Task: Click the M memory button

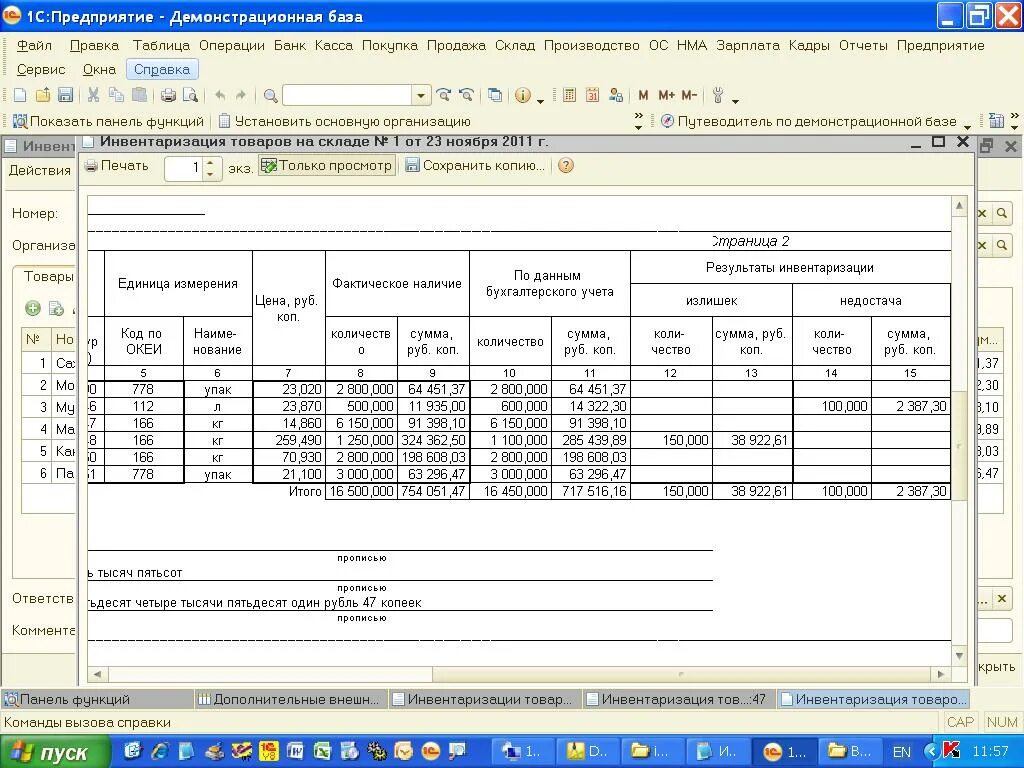Action: (643, 95)
